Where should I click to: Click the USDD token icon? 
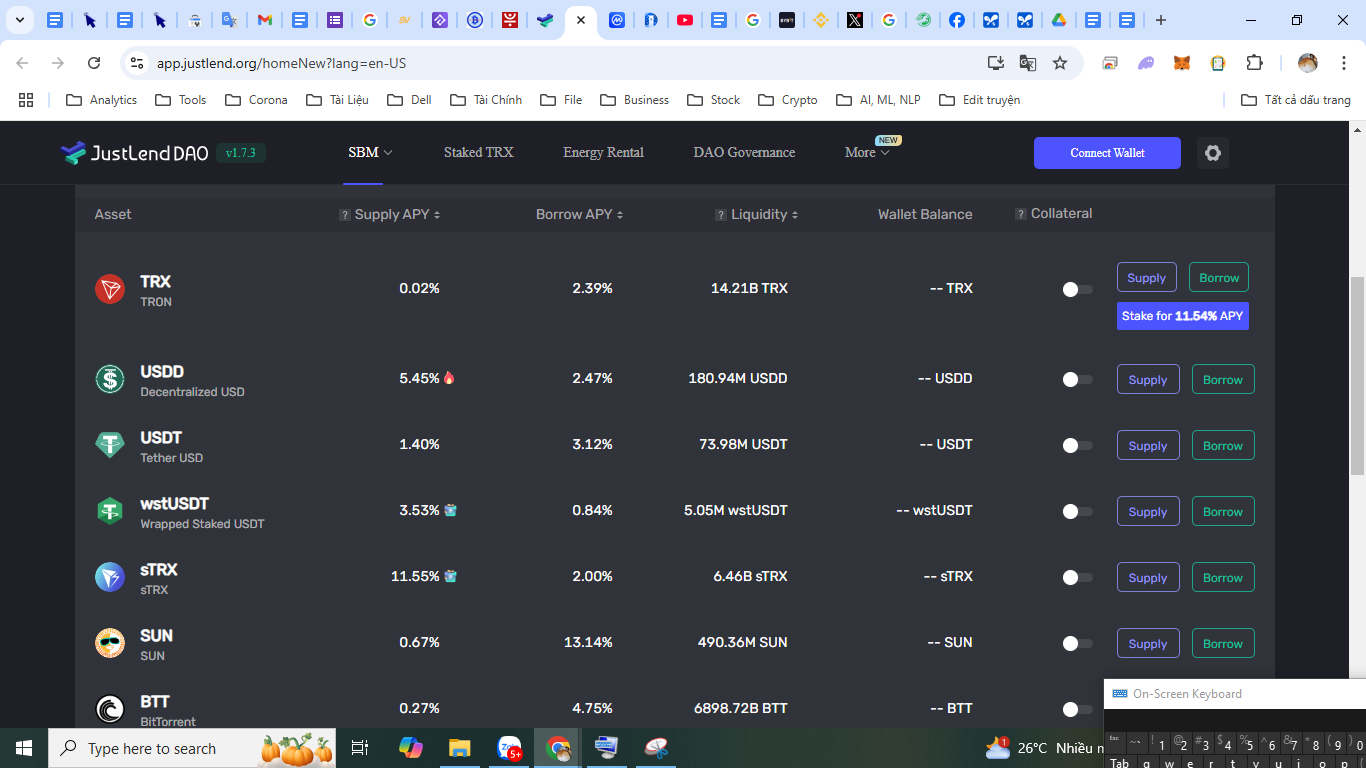coord(110,379)
